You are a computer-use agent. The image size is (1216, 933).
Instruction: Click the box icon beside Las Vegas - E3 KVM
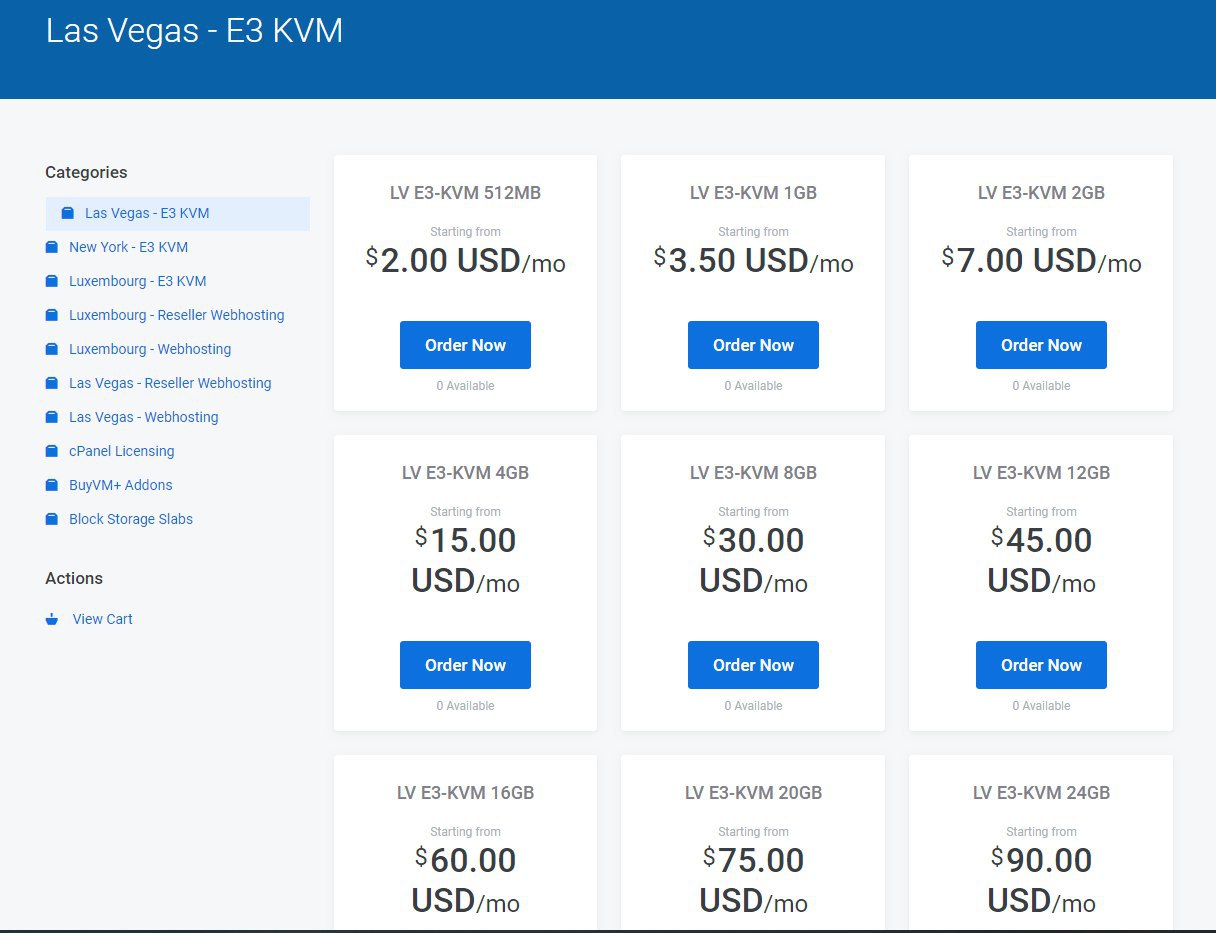(68, 213)
